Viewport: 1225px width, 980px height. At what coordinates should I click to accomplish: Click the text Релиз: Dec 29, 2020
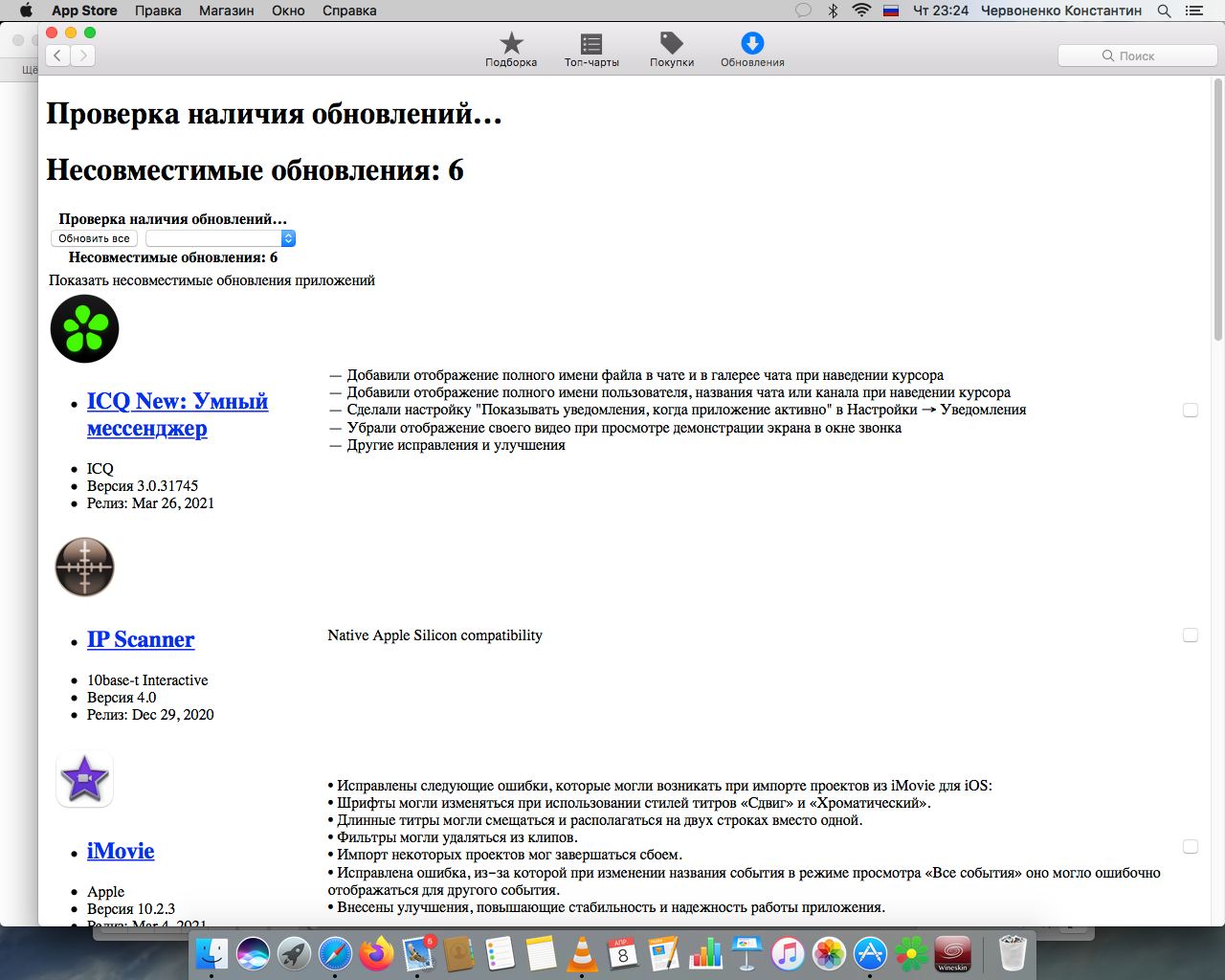tap(150, 714)
